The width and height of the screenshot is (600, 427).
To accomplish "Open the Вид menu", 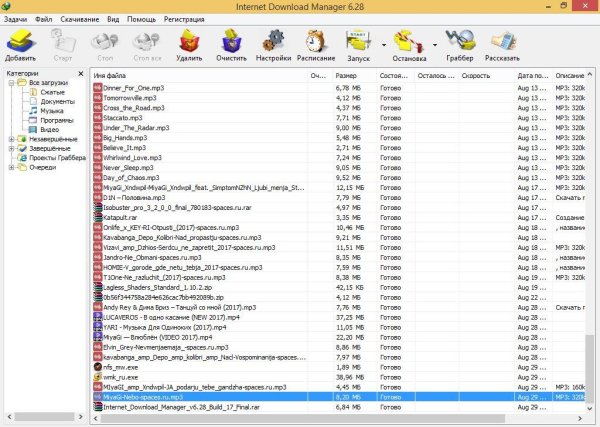I will [113, 19].
